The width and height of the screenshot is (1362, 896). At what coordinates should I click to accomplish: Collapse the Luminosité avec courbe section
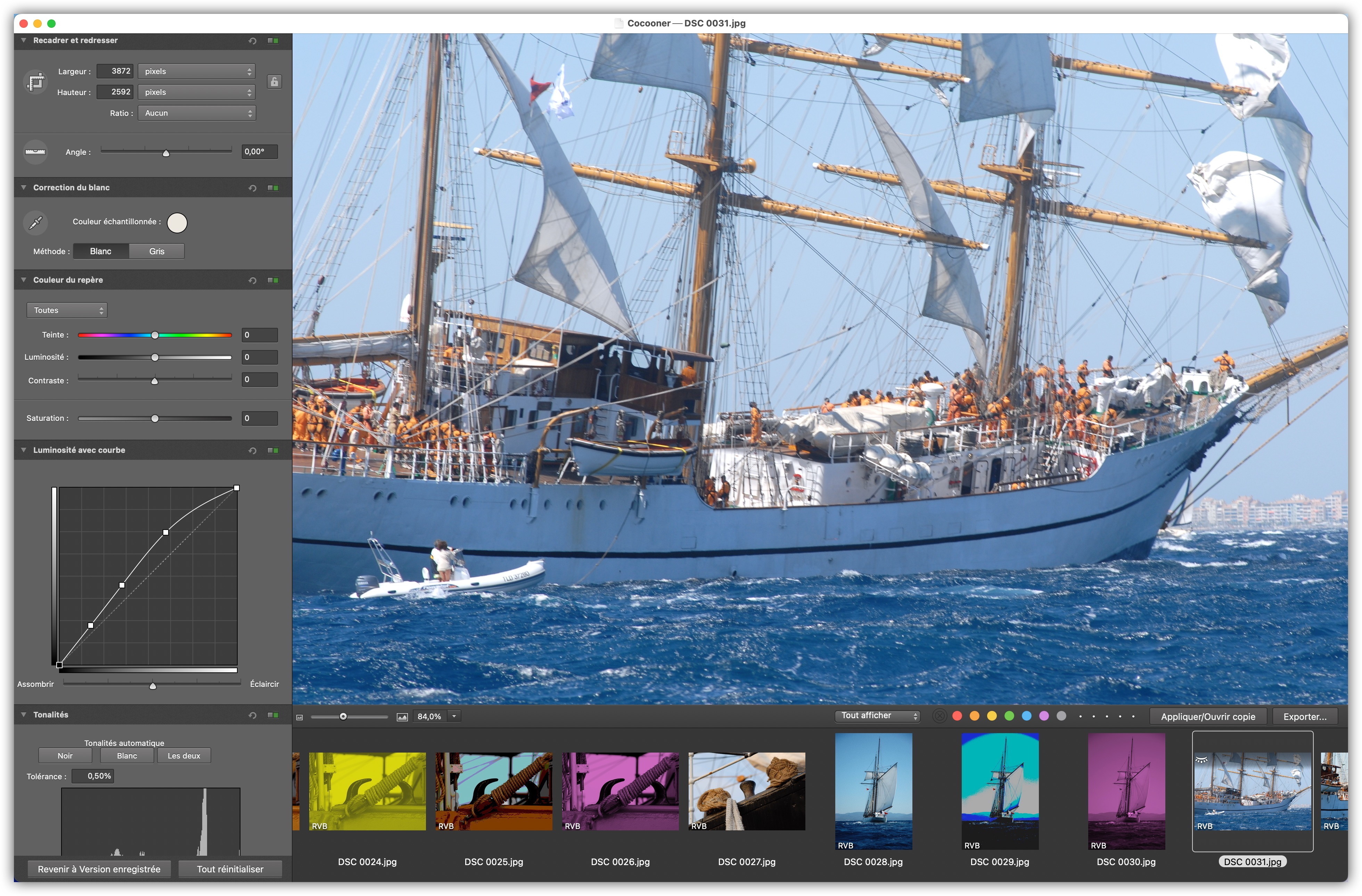click(x=24, y=450)
